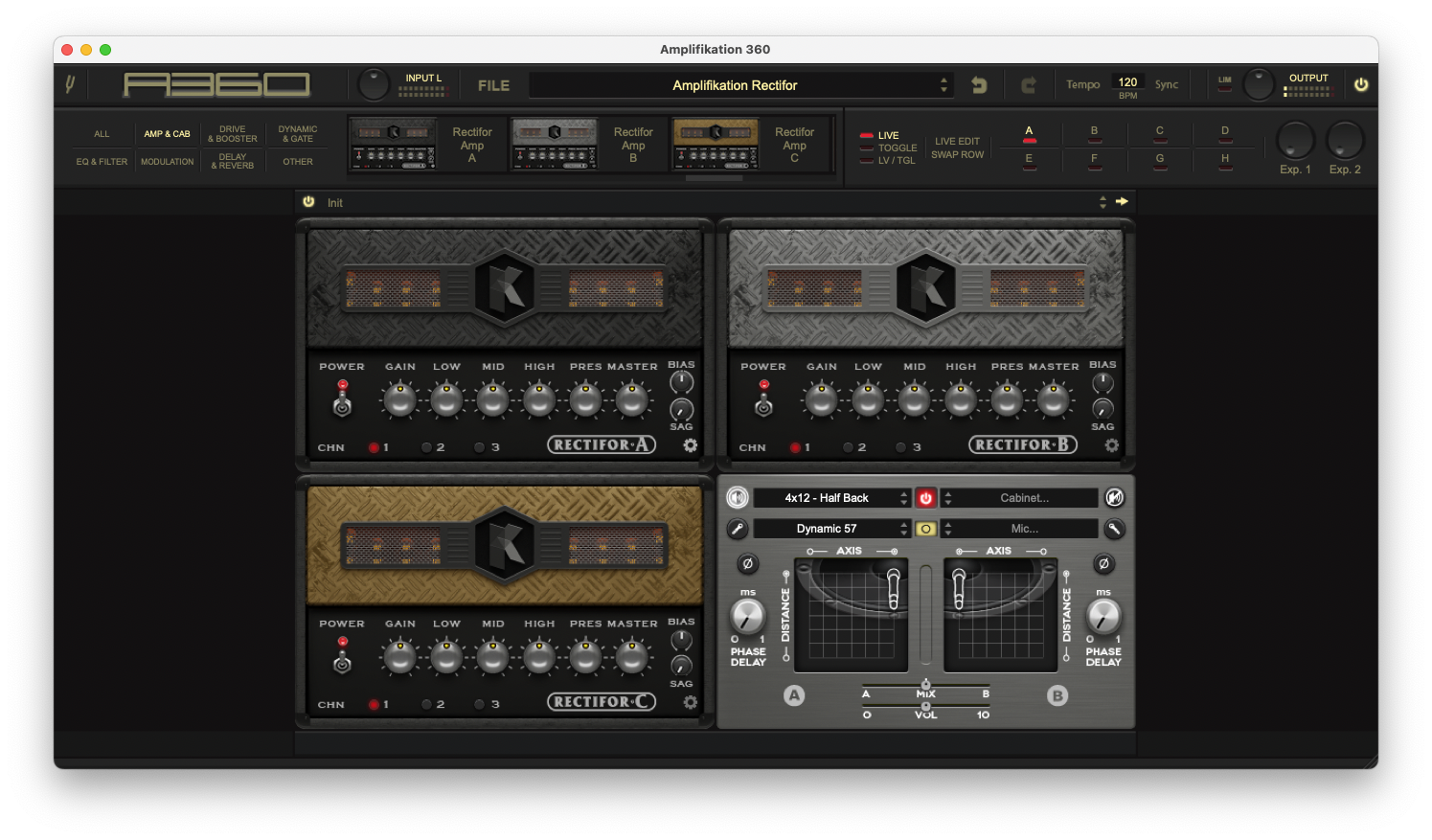Select the MODULATION category tab

tap(167, 162)
